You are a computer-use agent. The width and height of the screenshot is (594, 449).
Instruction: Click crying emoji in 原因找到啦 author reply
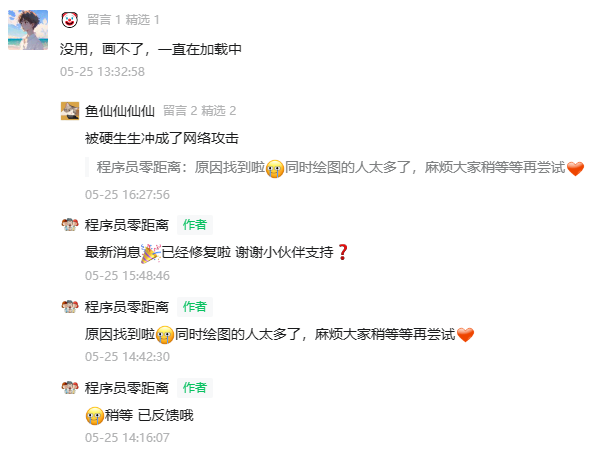coord(165,335)
